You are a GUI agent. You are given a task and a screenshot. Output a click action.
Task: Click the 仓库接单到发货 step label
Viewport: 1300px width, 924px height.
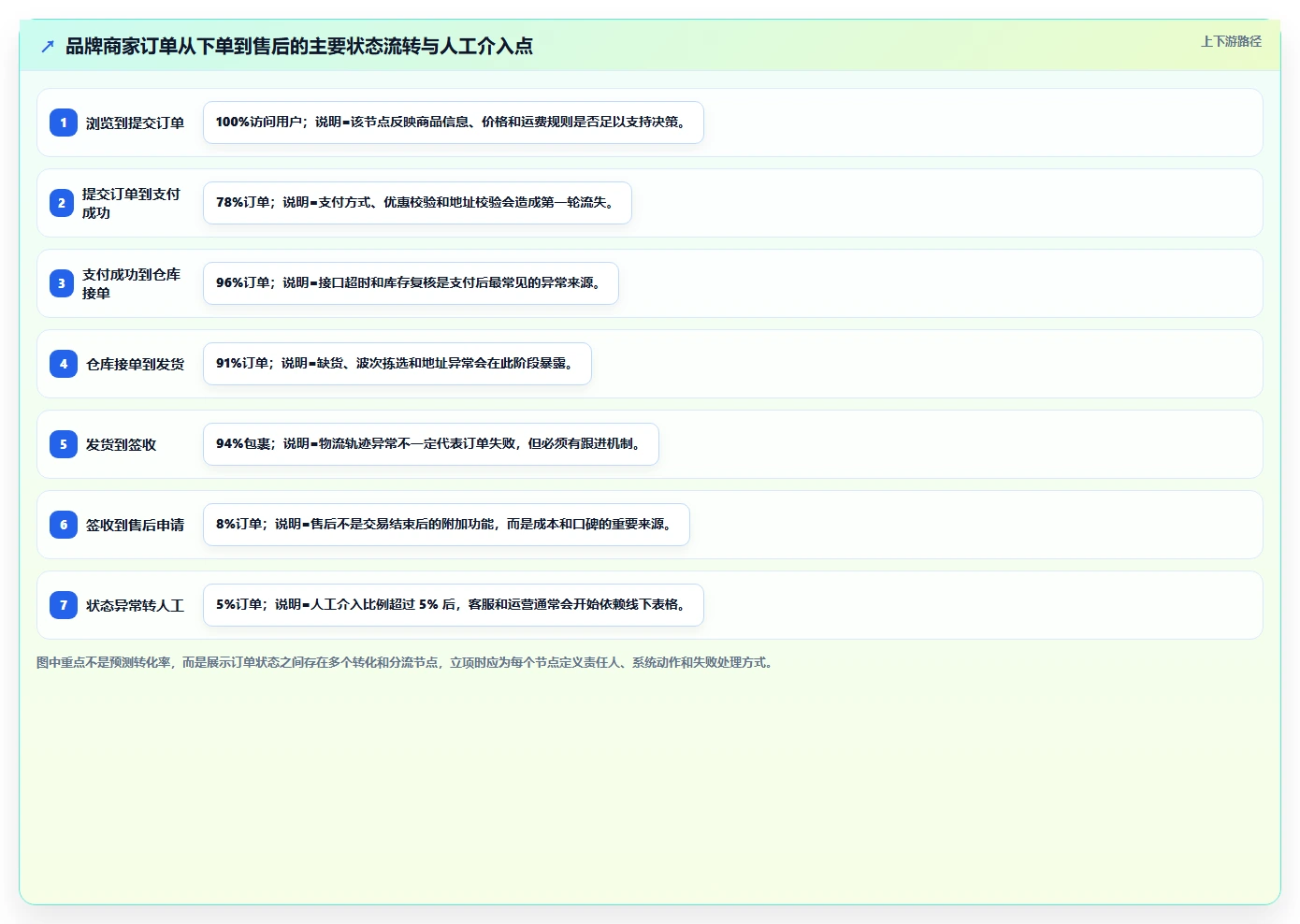tap(136, 364)
